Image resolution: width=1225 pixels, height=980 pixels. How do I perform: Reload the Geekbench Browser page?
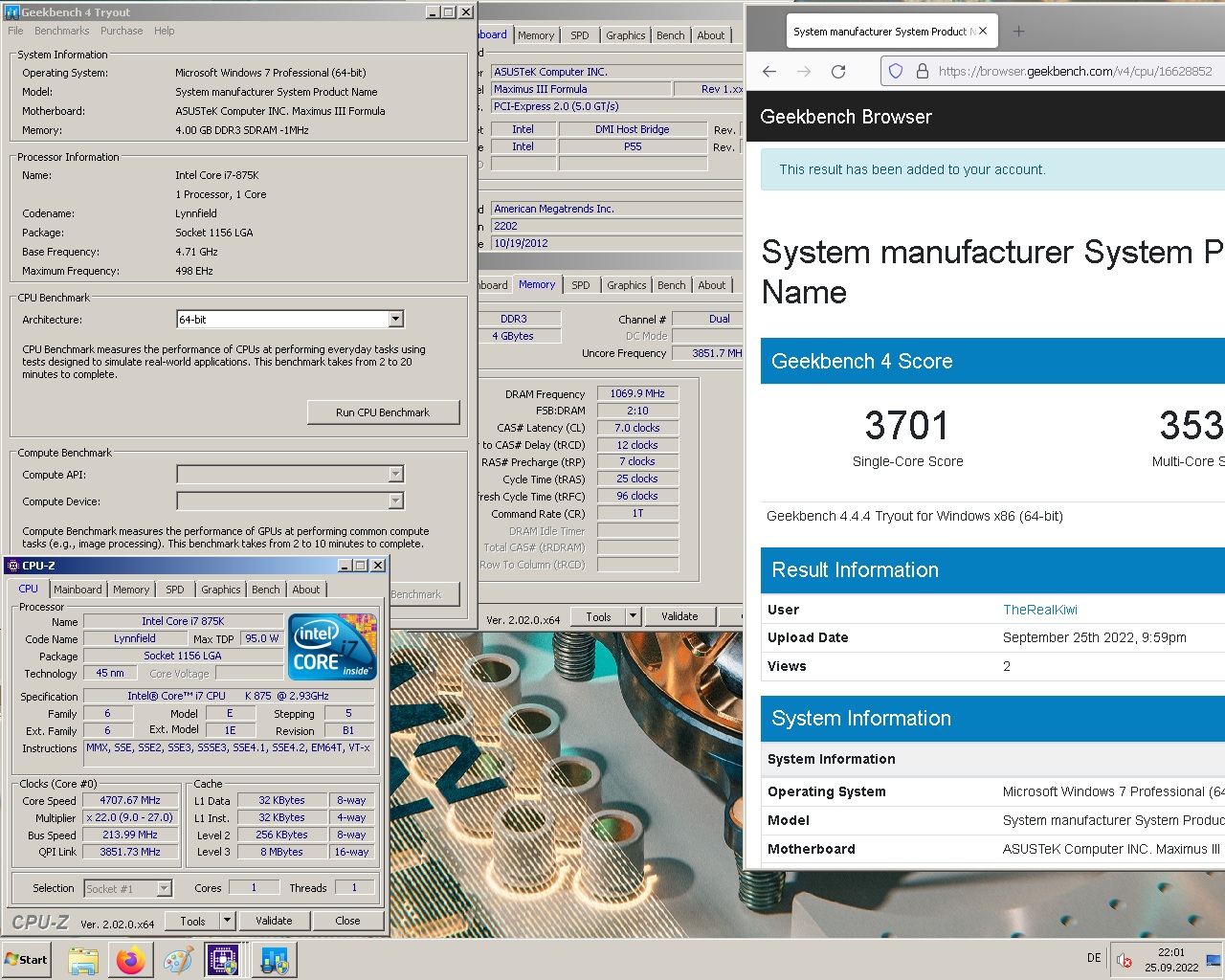coord(838,71)
